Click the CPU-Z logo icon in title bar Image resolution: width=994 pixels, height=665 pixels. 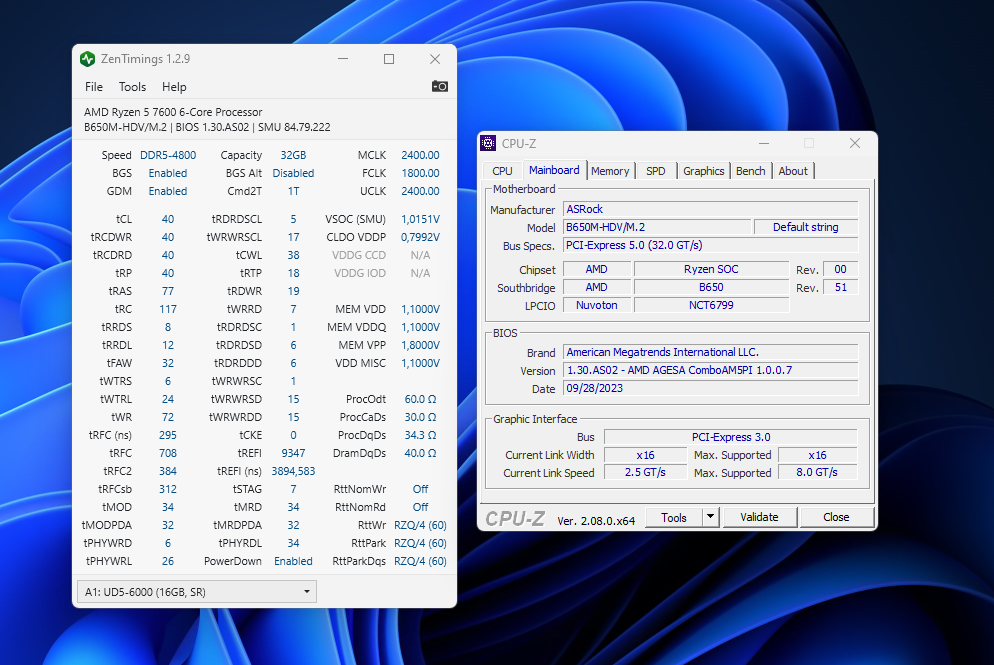click(x=488, y=143)
